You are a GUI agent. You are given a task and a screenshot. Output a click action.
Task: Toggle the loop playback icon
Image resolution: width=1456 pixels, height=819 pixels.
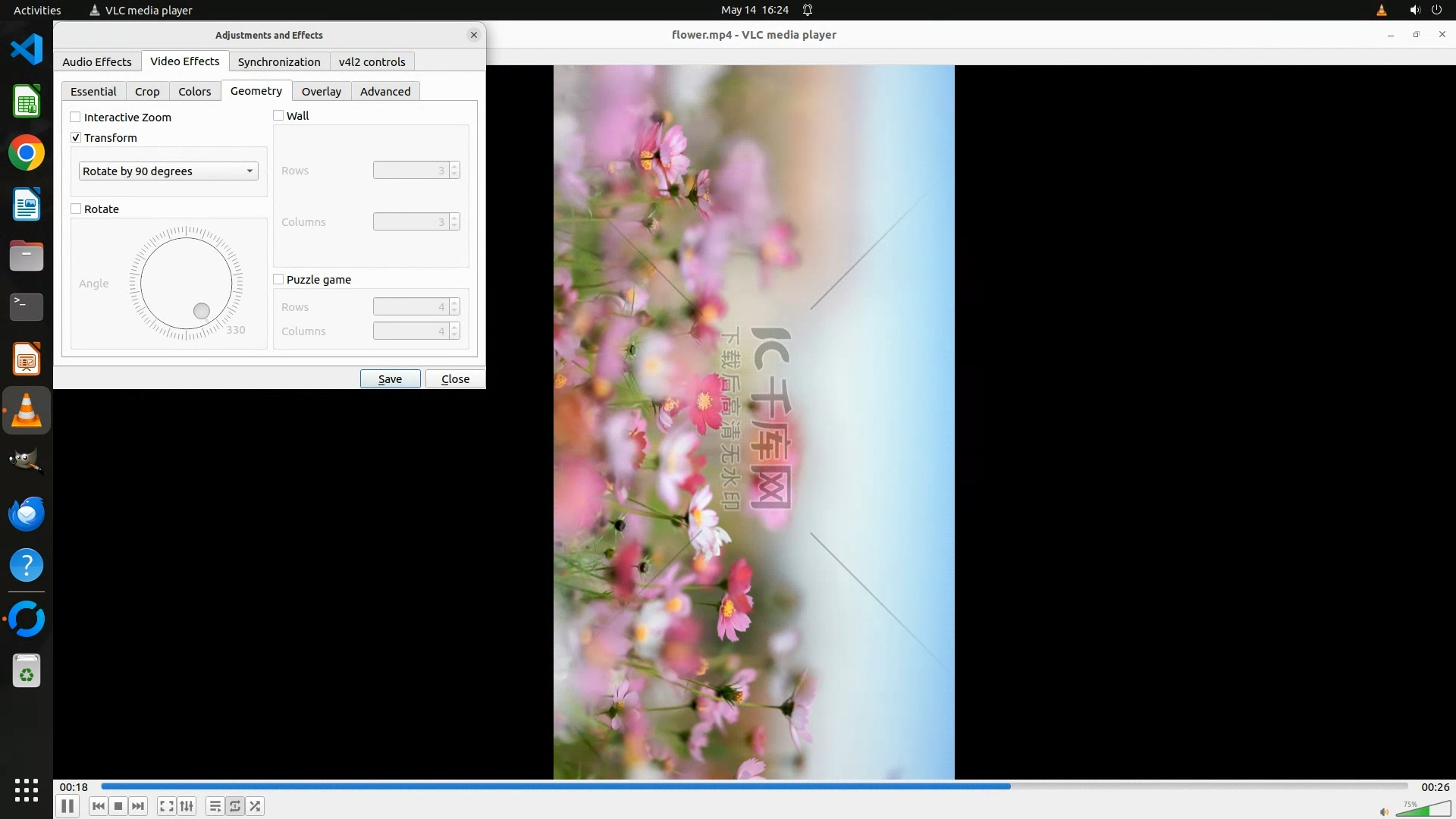pyautogui.click(x=235, y=806)
